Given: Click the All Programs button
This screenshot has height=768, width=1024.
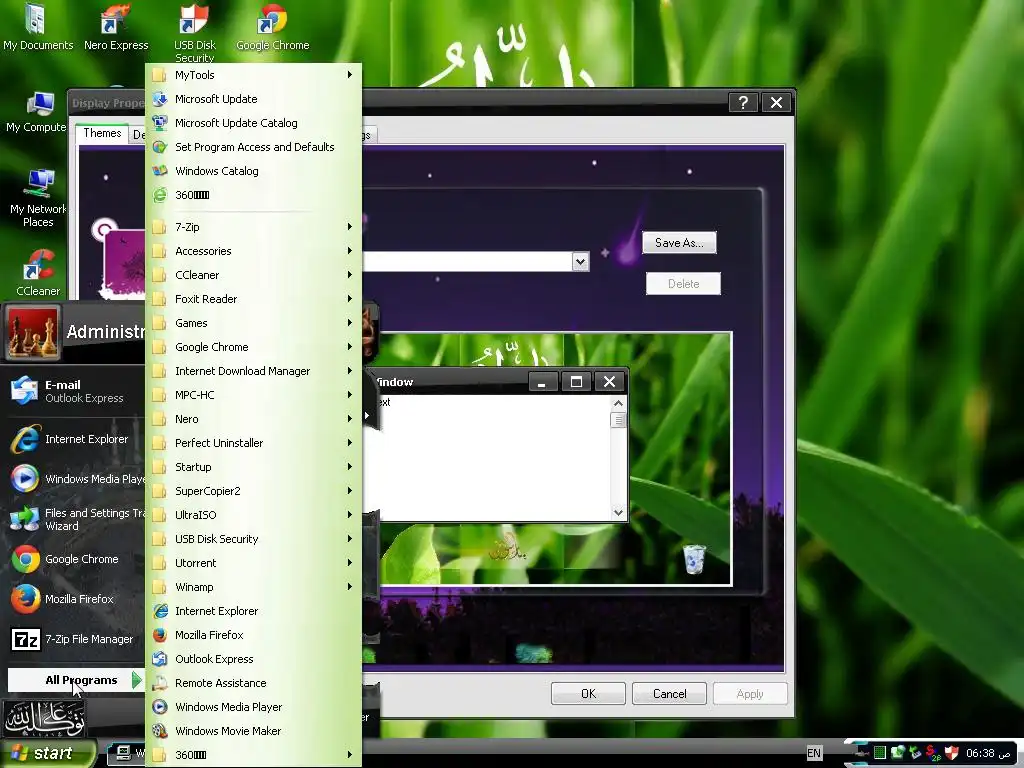Looking at the screenshot, I should click(x=76, y=680).
